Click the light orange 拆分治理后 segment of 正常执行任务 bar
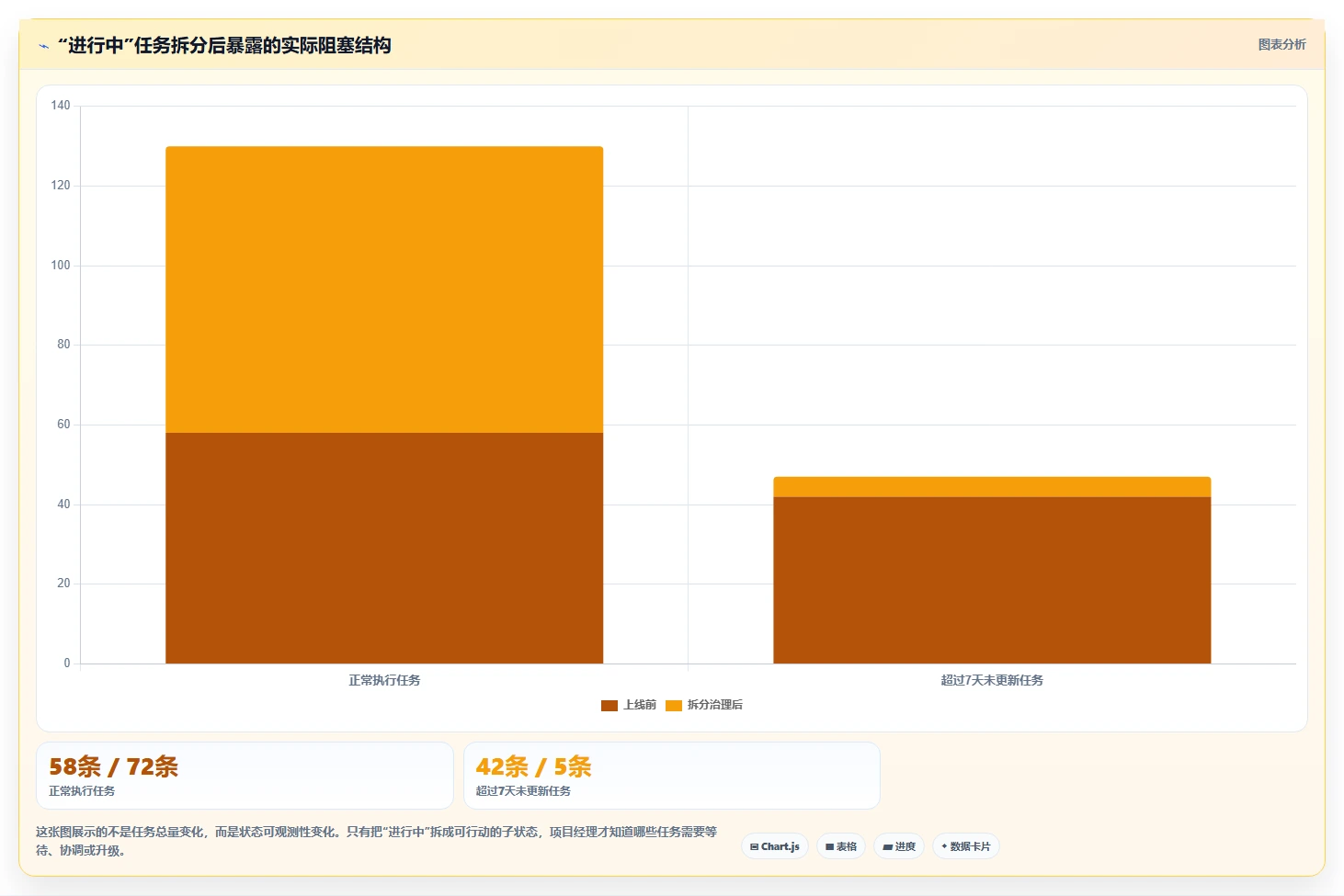Image resolution: width=1344 pixels, height=896 pixels. coord(384,289)
